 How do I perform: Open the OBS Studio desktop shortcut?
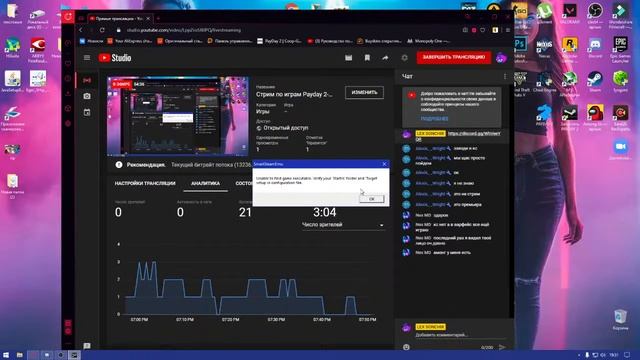click(x=595, y=16)
